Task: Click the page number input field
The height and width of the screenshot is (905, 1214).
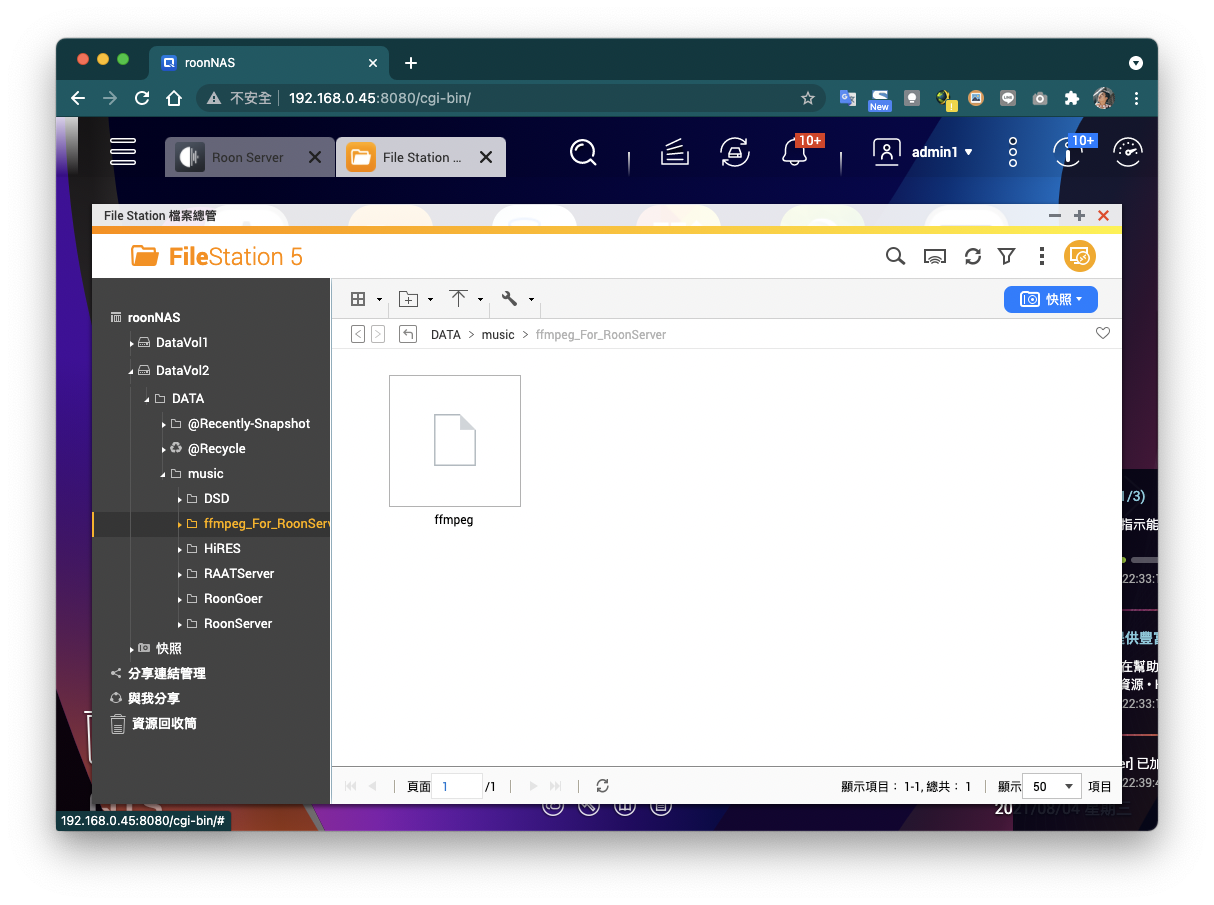Action: click(x=457, y=786)
